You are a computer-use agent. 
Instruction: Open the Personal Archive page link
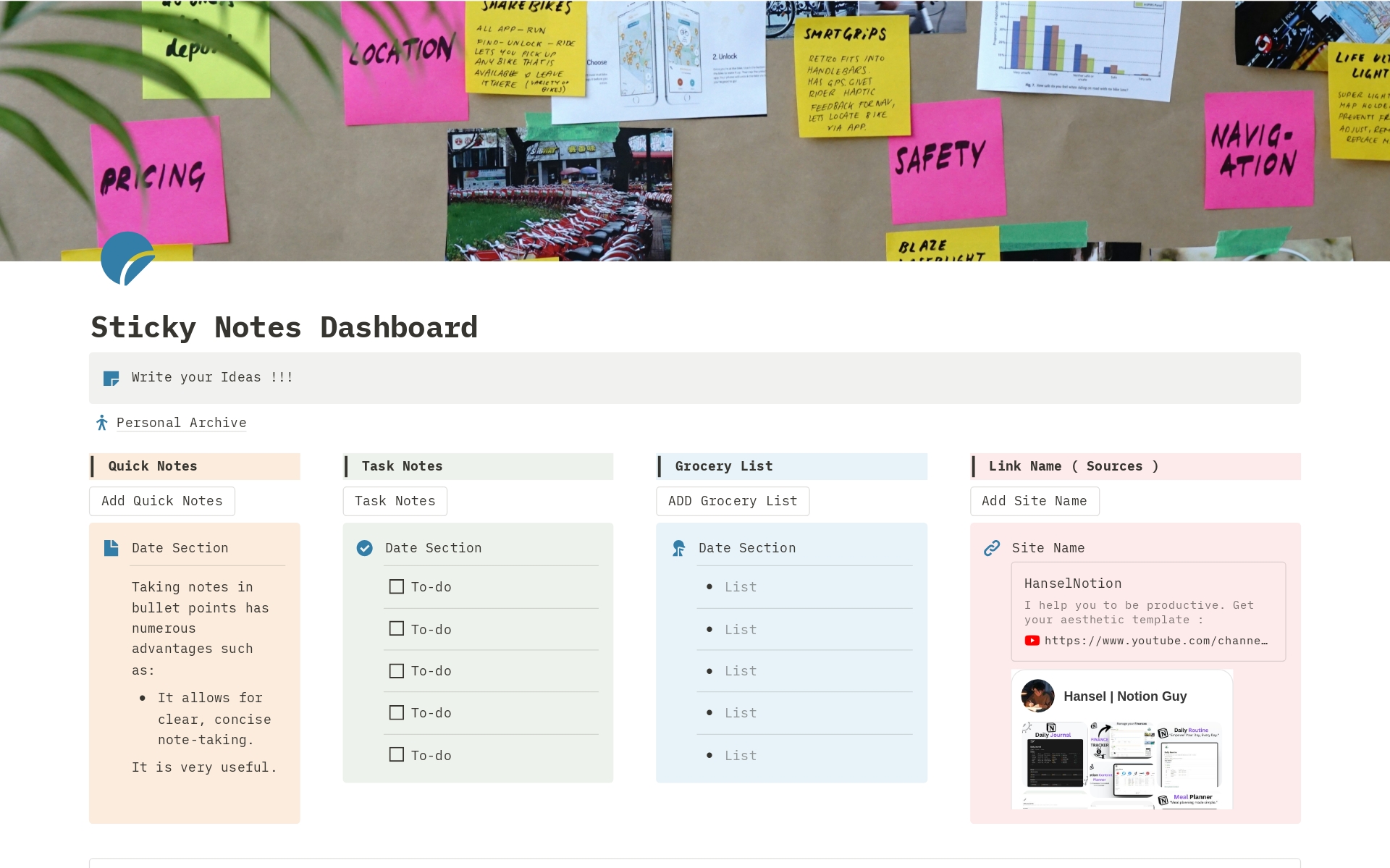click(181, 423)
